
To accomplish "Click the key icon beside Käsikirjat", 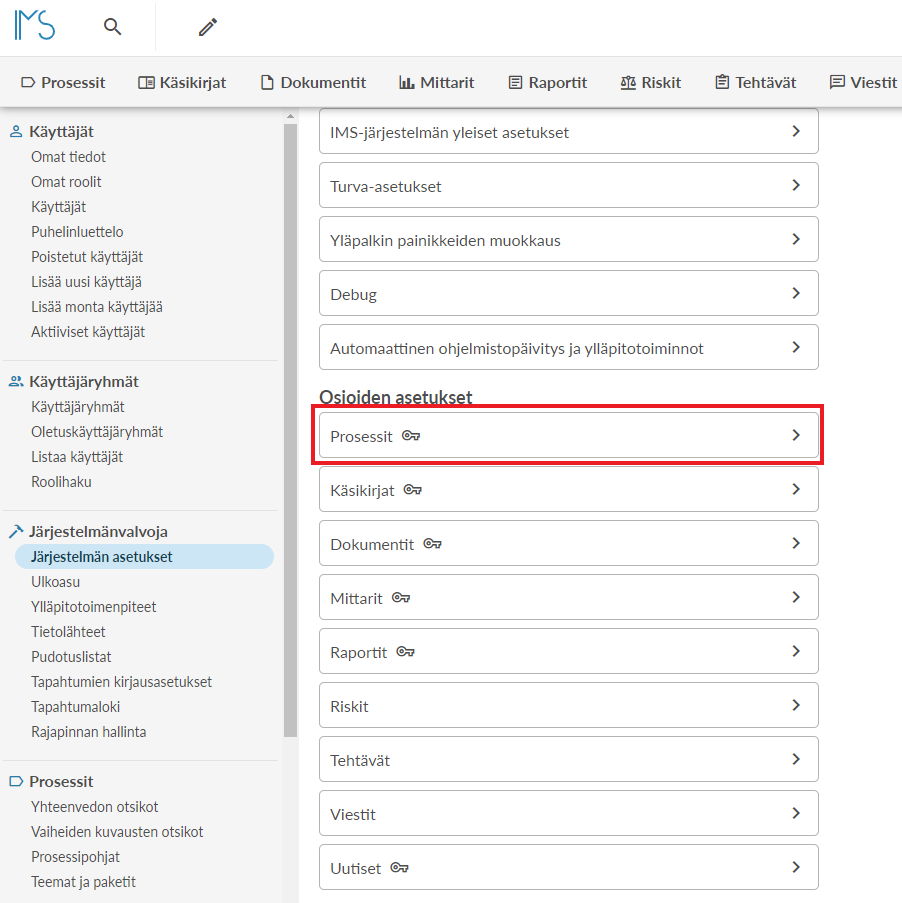I will pos(413,490).
